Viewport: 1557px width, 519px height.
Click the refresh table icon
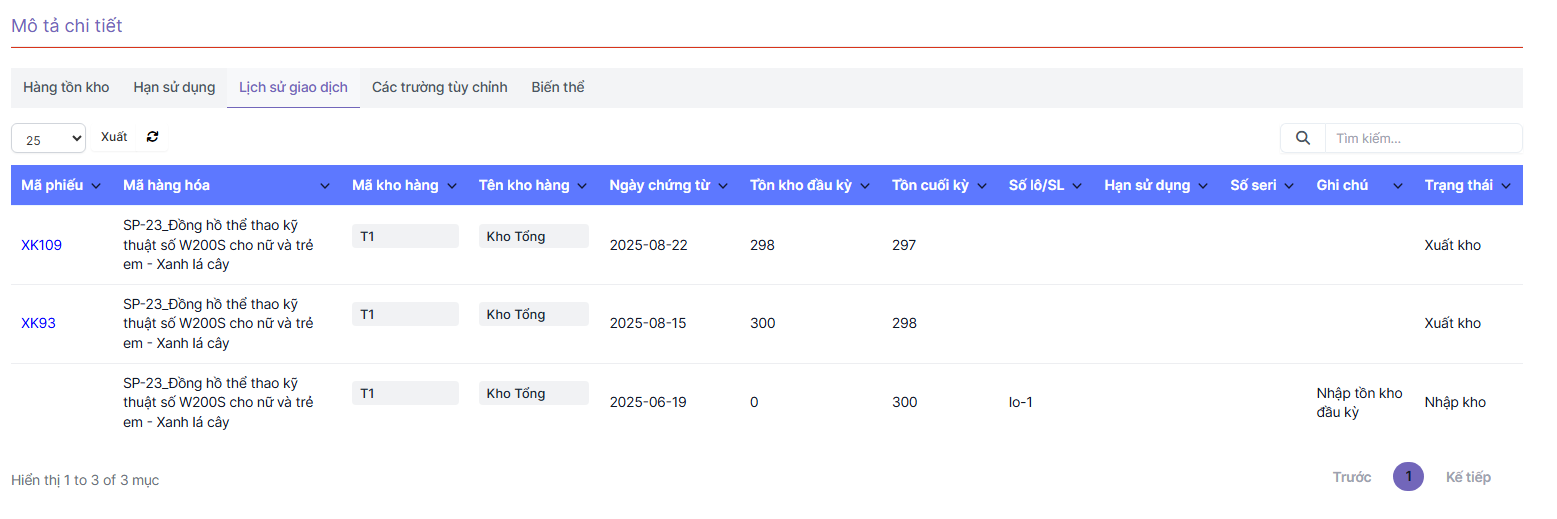(x=152, y=137)
